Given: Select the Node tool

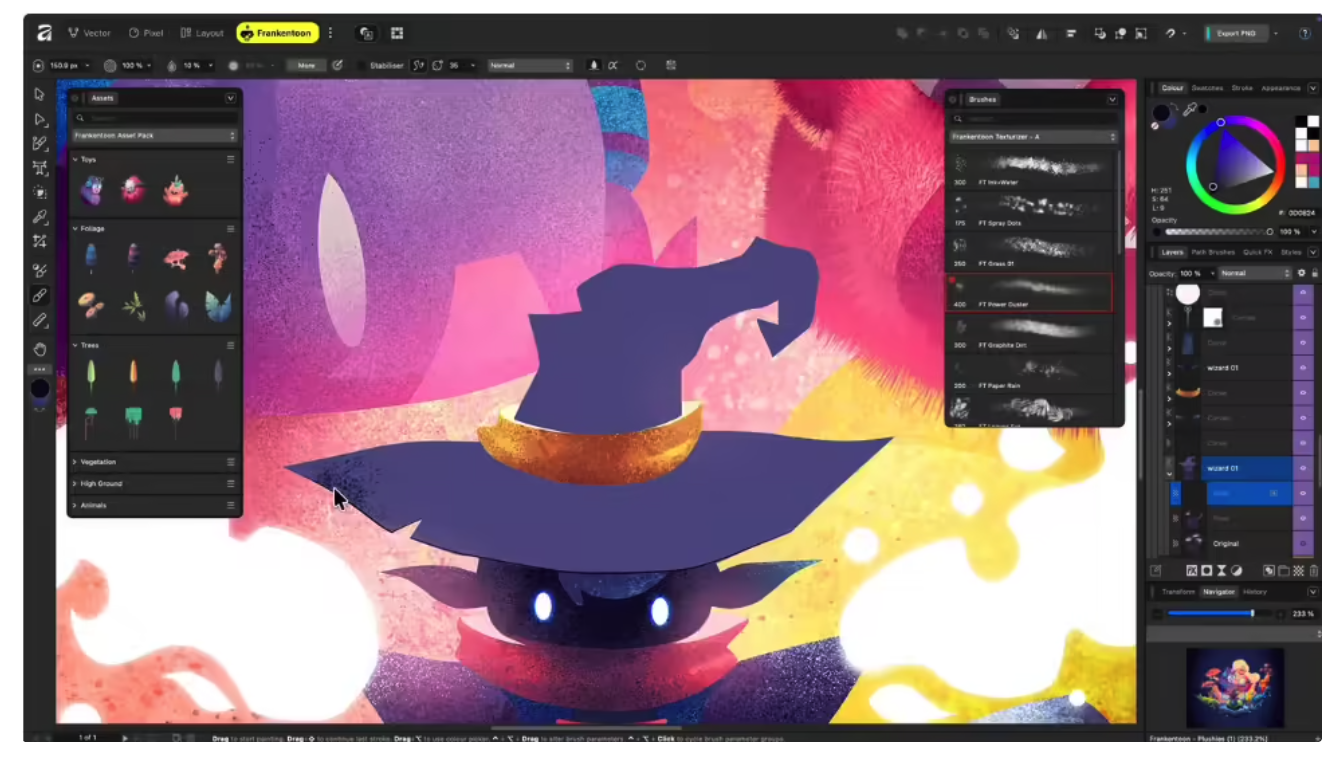Looking at the screenshot, I should (40, 119).
